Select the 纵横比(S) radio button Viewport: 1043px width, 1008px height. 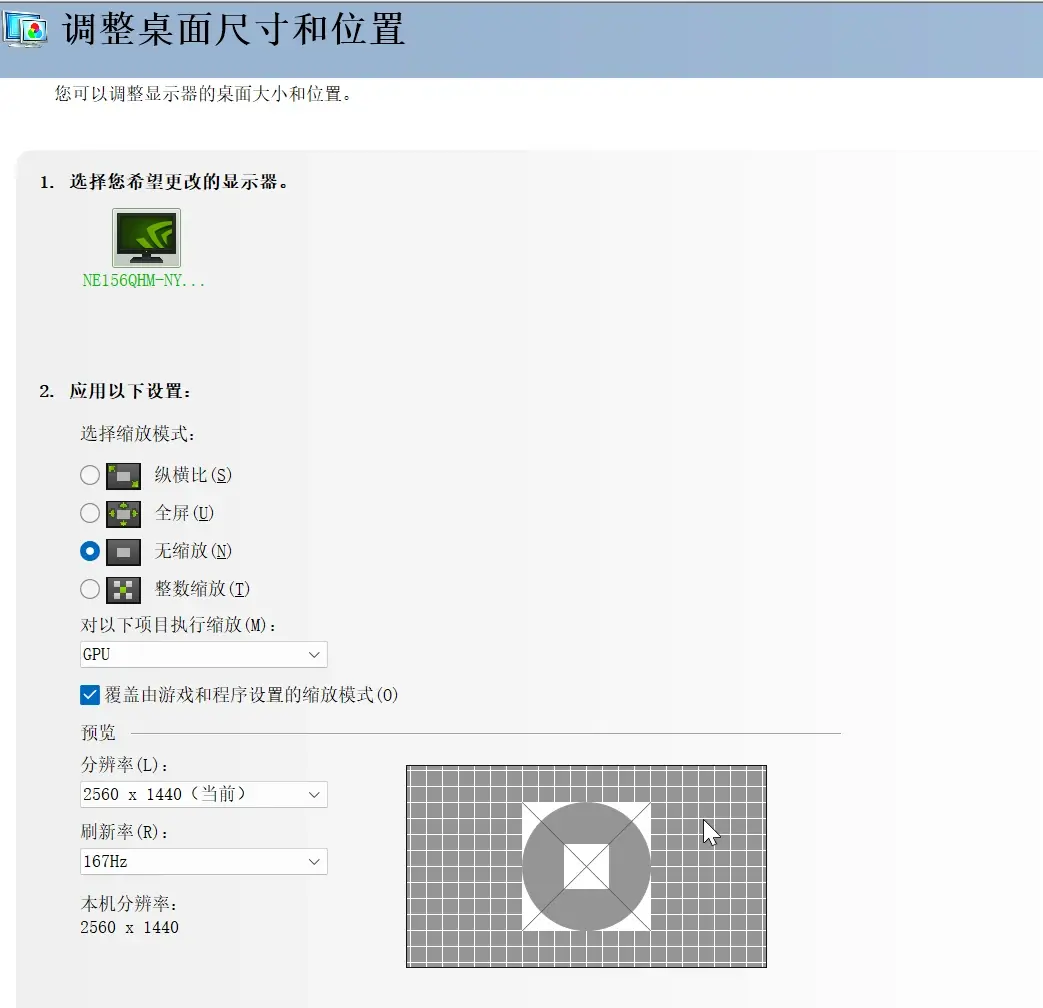(90, 475)
